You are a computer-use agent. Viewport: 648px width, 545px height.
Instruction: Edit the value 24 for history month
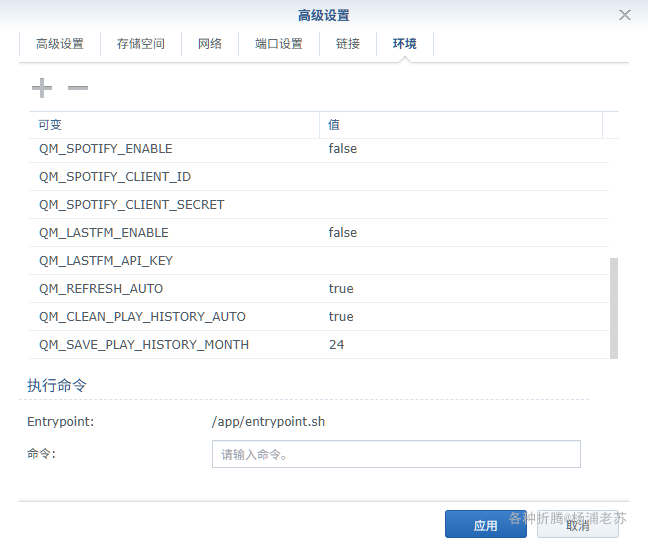pyautogui.click(x=336, y=345)
